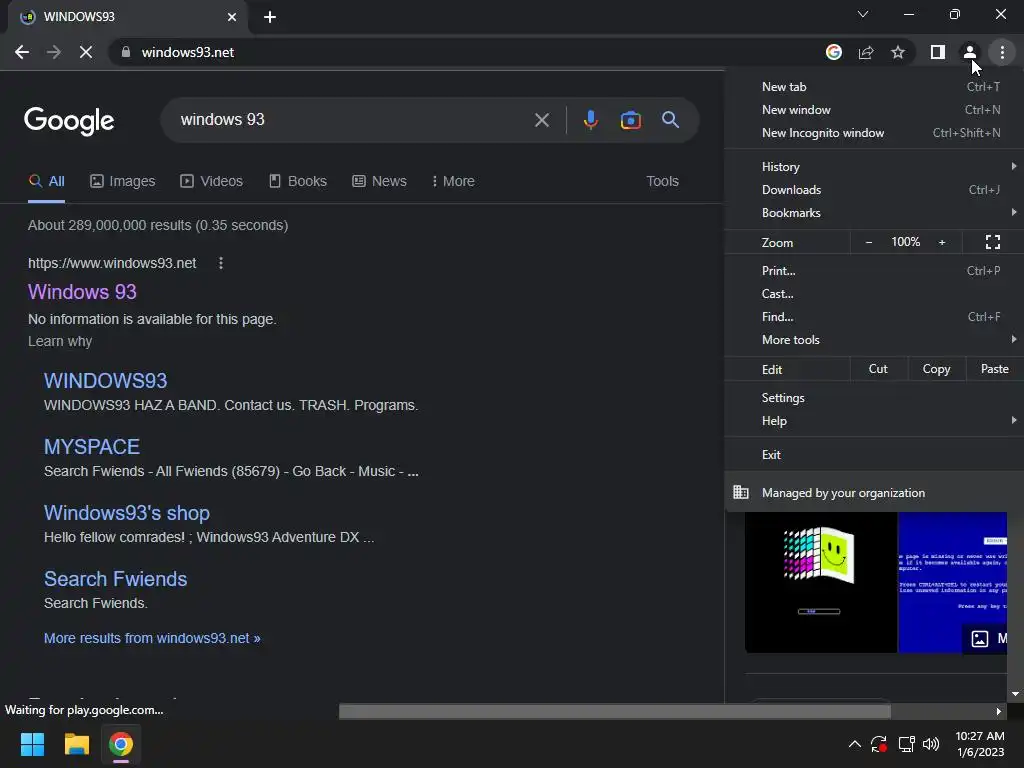Open the side panel

[938, 52]
